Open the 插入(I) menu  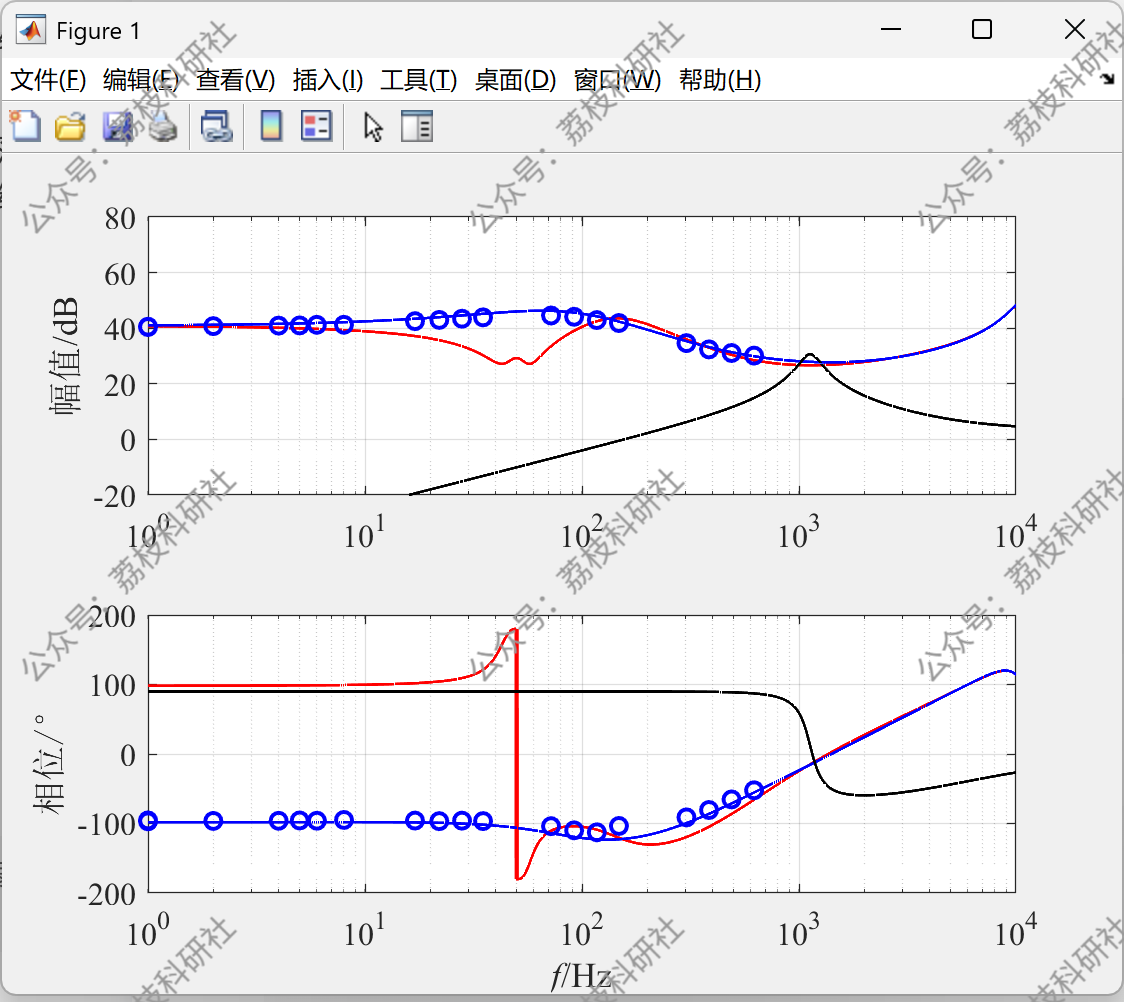tap(328, 80)
